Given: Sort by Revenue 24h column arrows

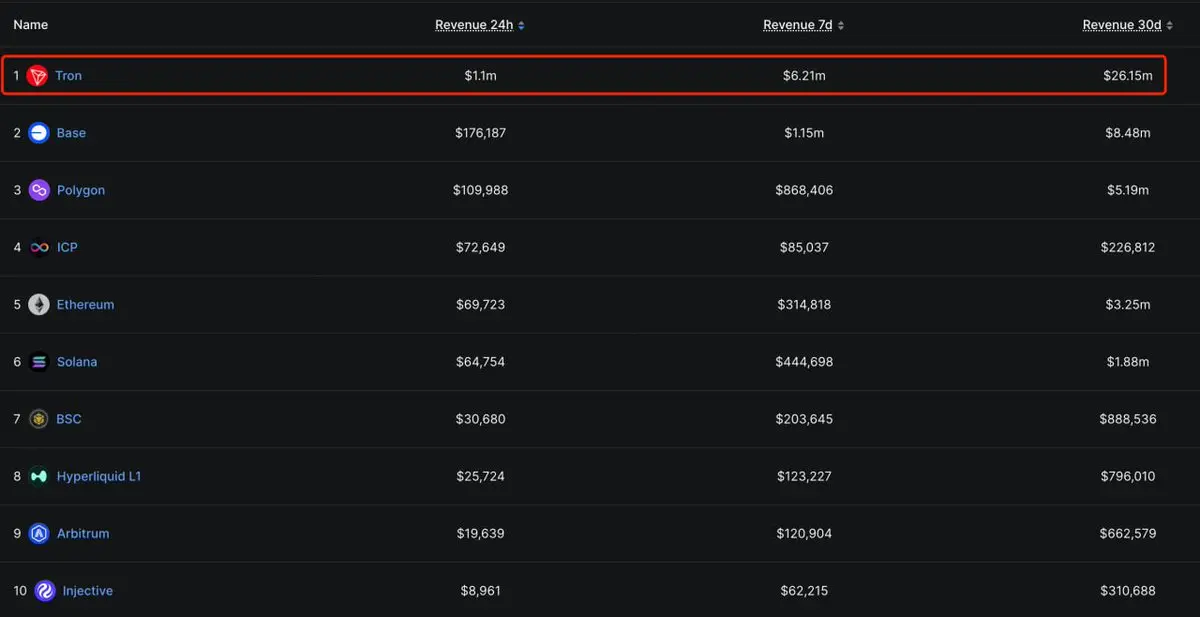Looking at the screenshot, I should pyautogui.click(x=521, y=25).
